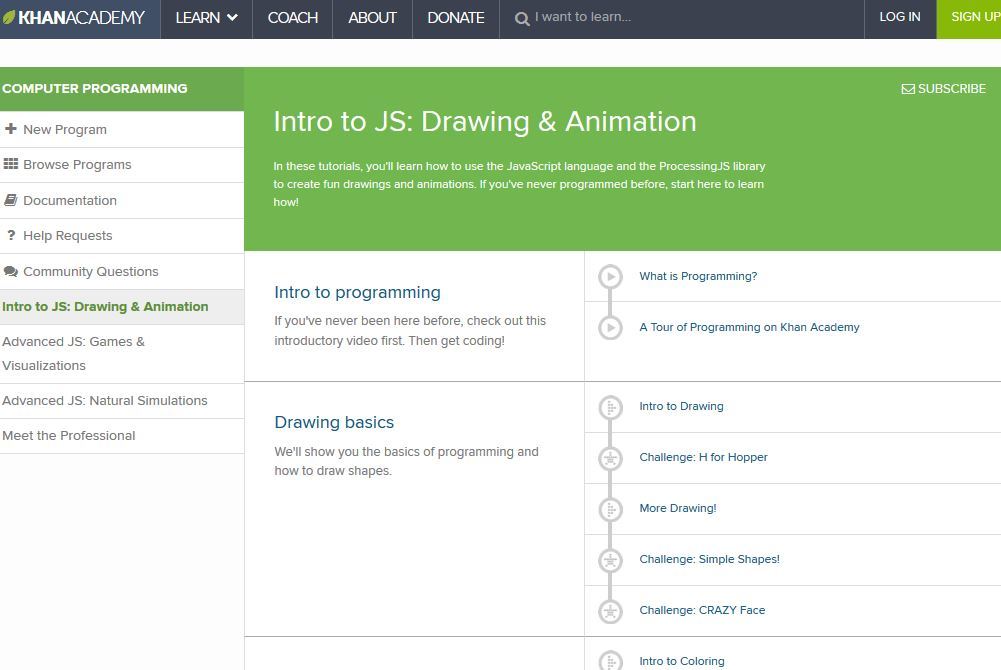Screen dimensions: 1001x670
Task: Open Documentation
Action: pyautogui.click(x=70, y=200)
